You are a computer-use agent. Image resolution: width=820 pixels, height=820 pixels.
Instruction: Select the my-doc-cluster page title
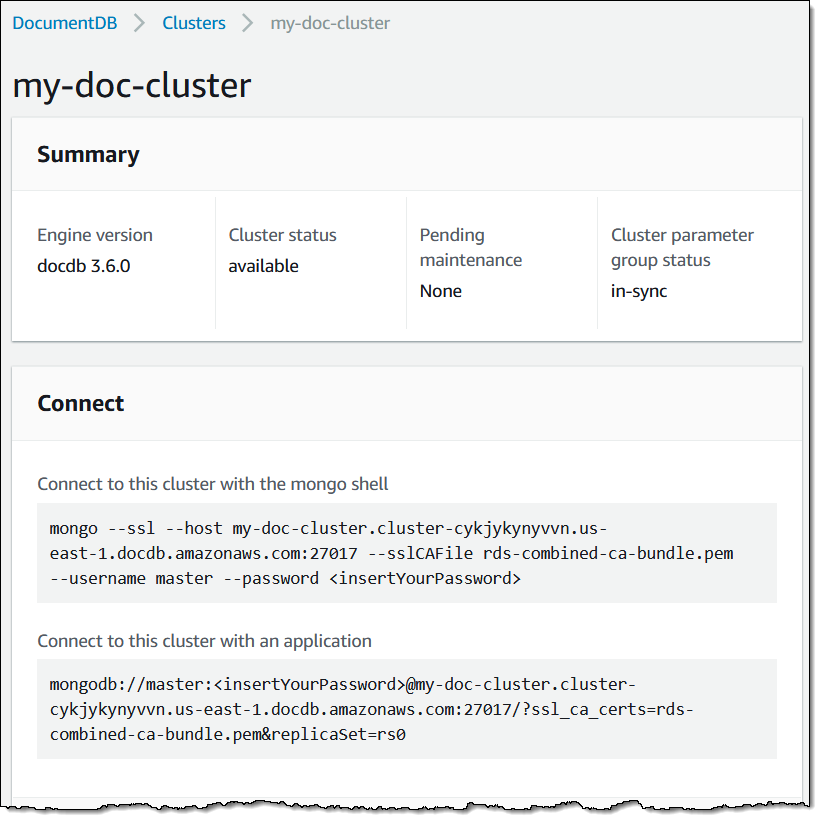(132, 86)
